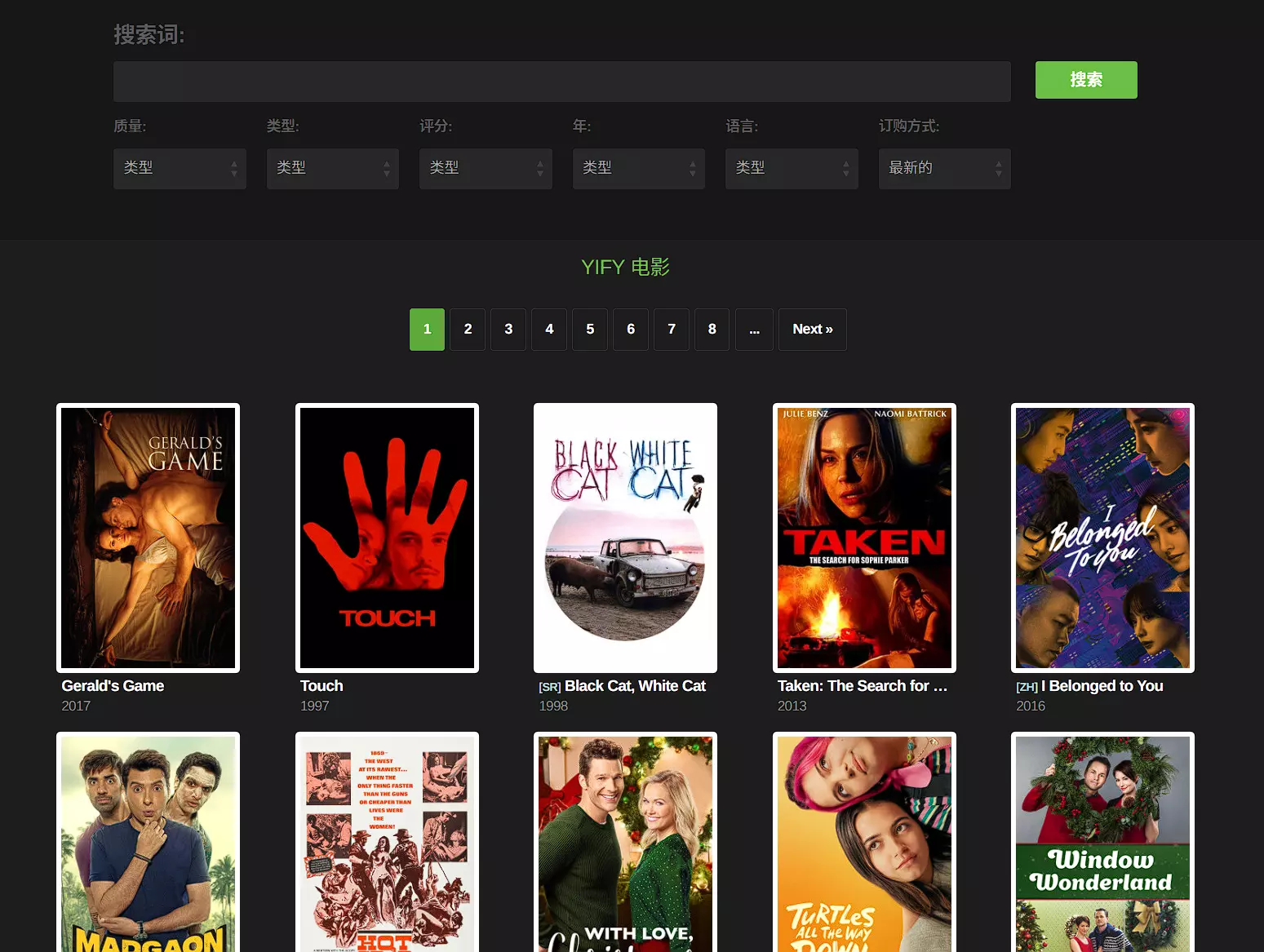This screenshot has width=1264, height=952.
Task: Open the Taken: The Search for… title link
Action: (862, 686)
